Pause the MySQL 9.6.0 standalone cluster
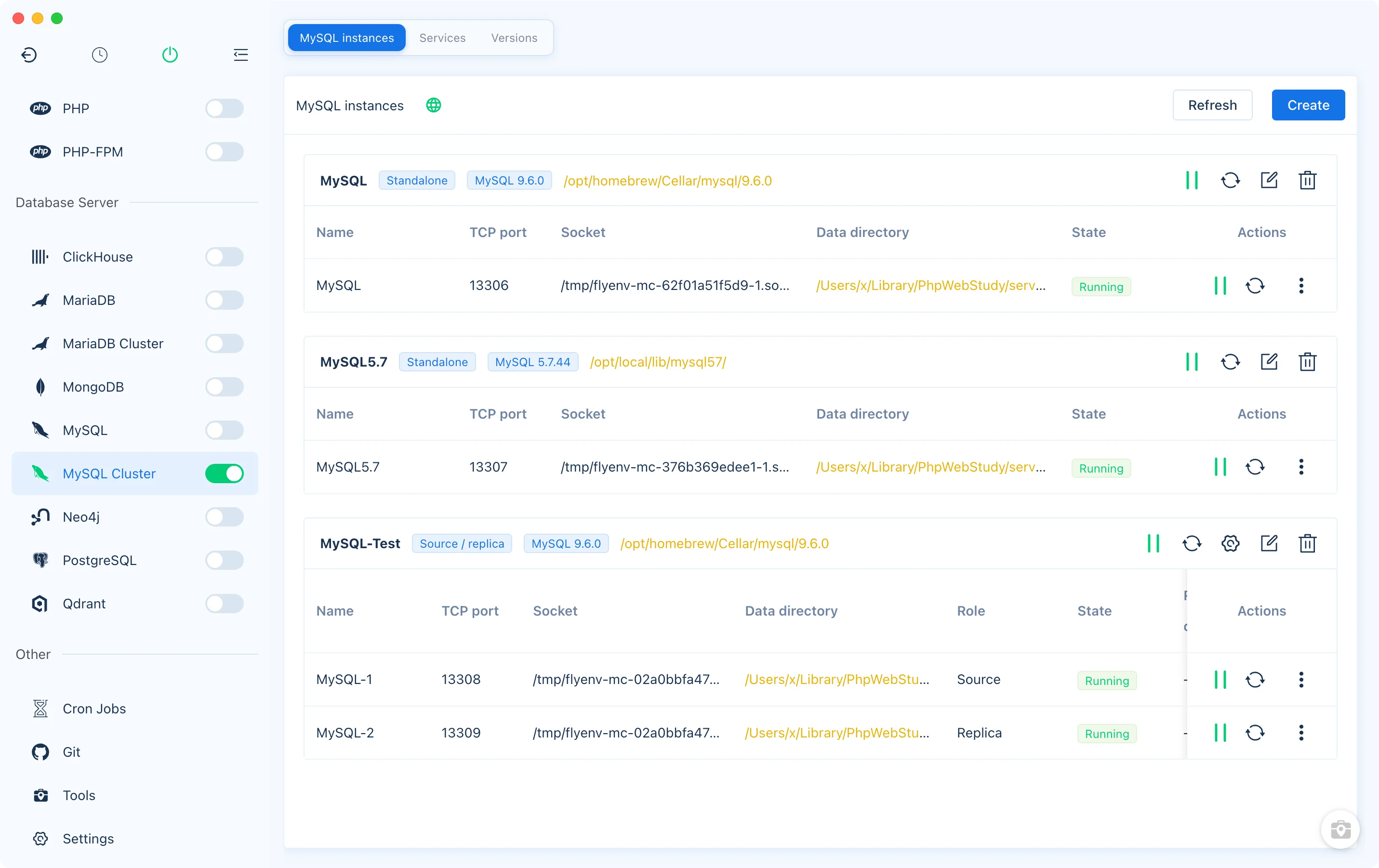1379x868 pixels. [1192, 180]
